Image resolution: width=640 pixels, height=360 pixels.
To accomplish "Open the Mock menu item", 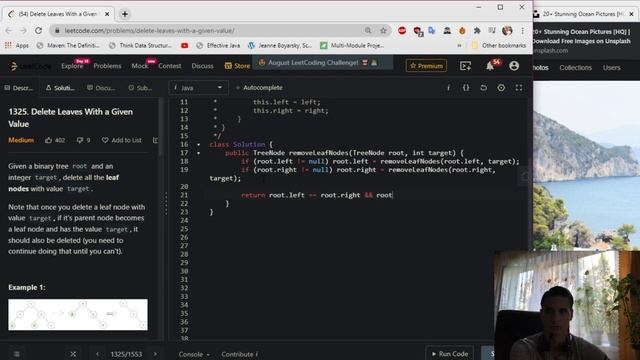I will tap(140, 66).
